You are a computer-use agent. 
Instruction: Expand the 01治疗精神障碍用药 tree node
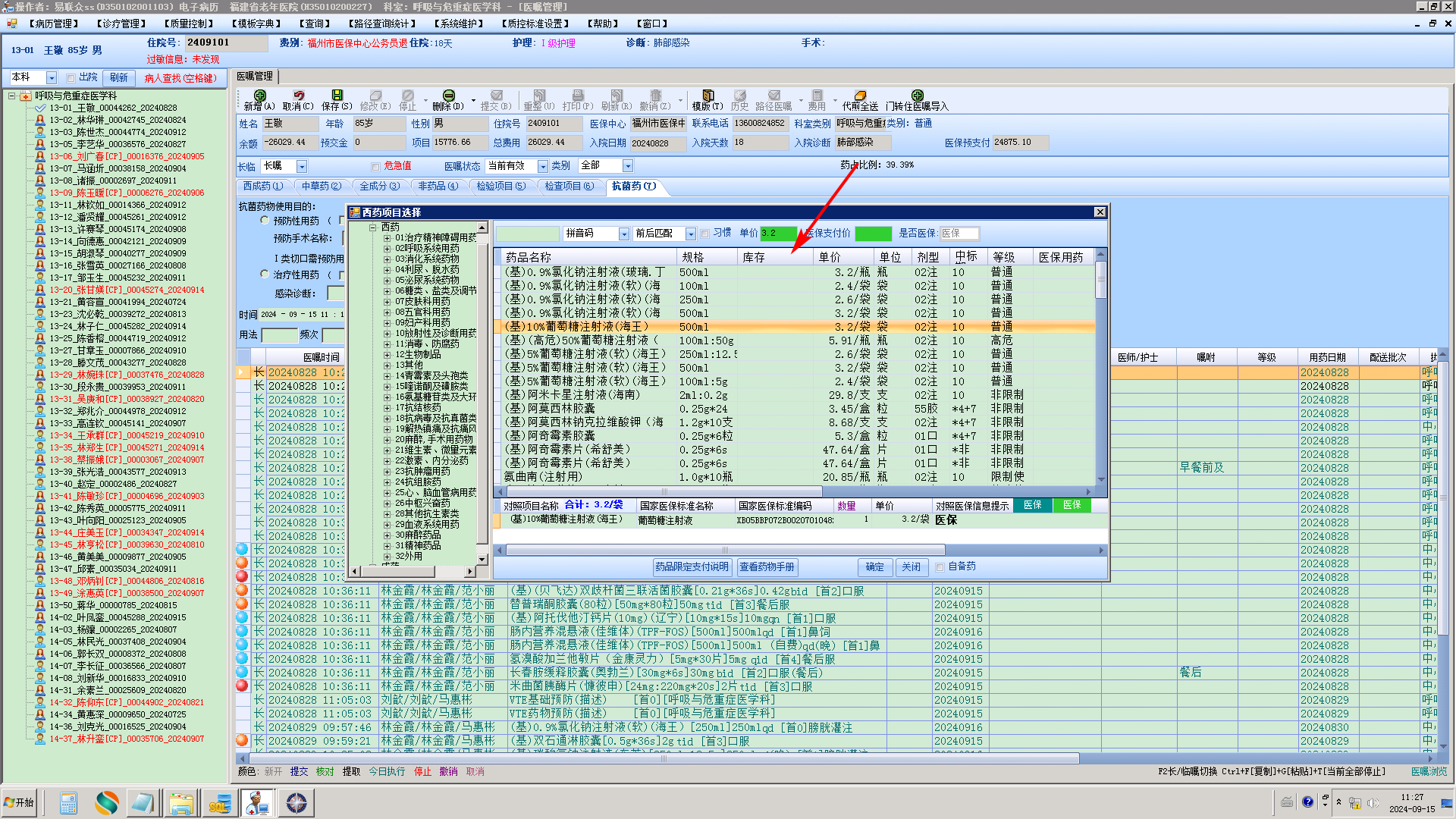tap(387, 238)
